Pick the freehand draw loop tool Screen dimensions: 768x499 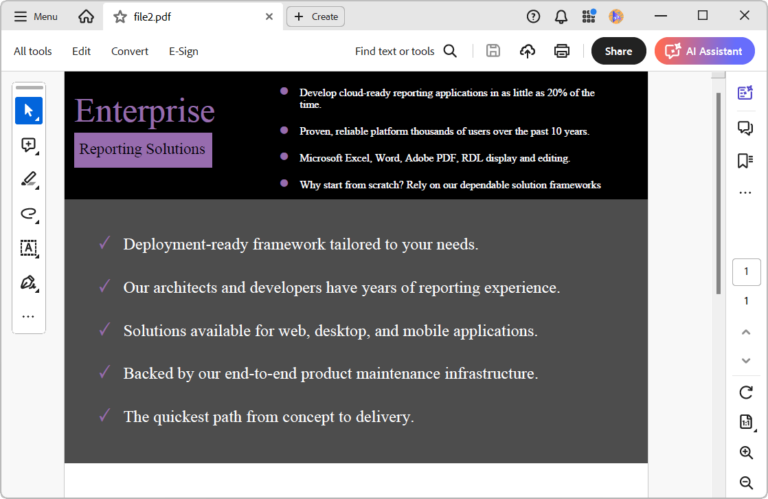click(29, 214)
